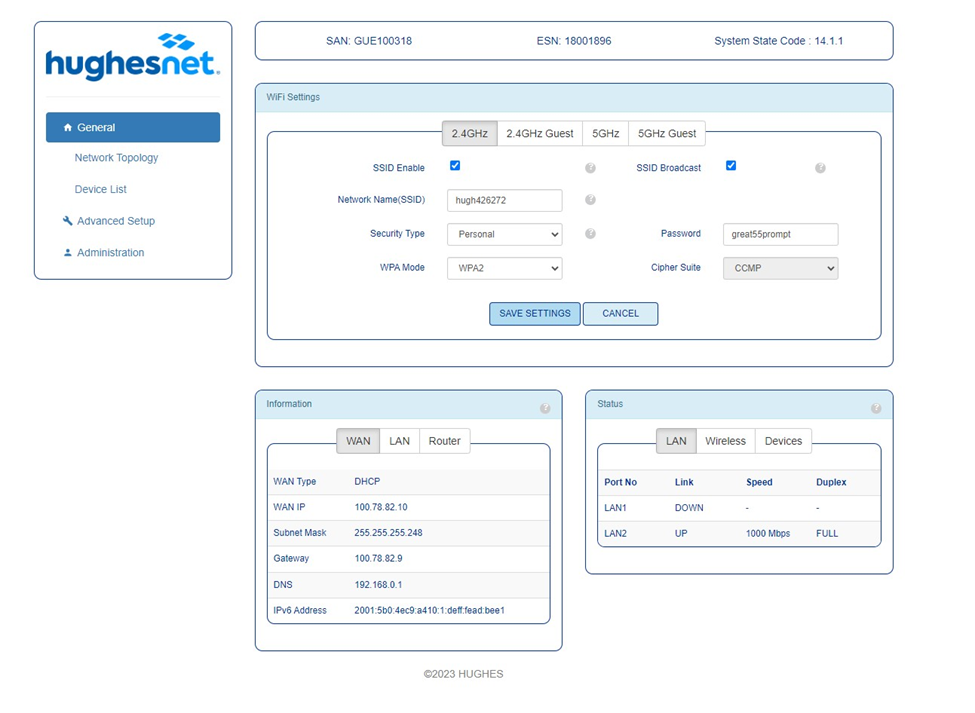Screen dimensions: 975x713
Task: Open help for the Status panel
Action: [876, 408]
